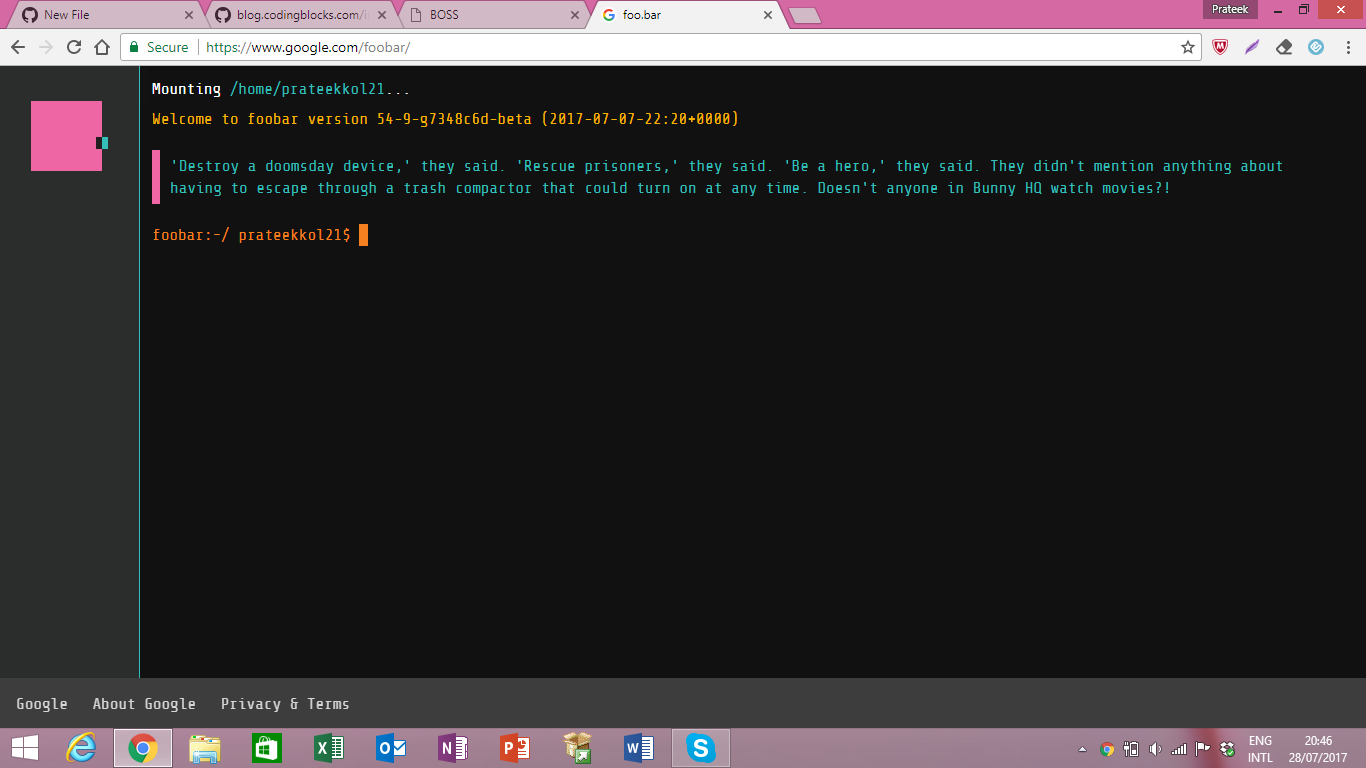
Task: Launch PowerPoint from the taskbar
Action: 515,748
